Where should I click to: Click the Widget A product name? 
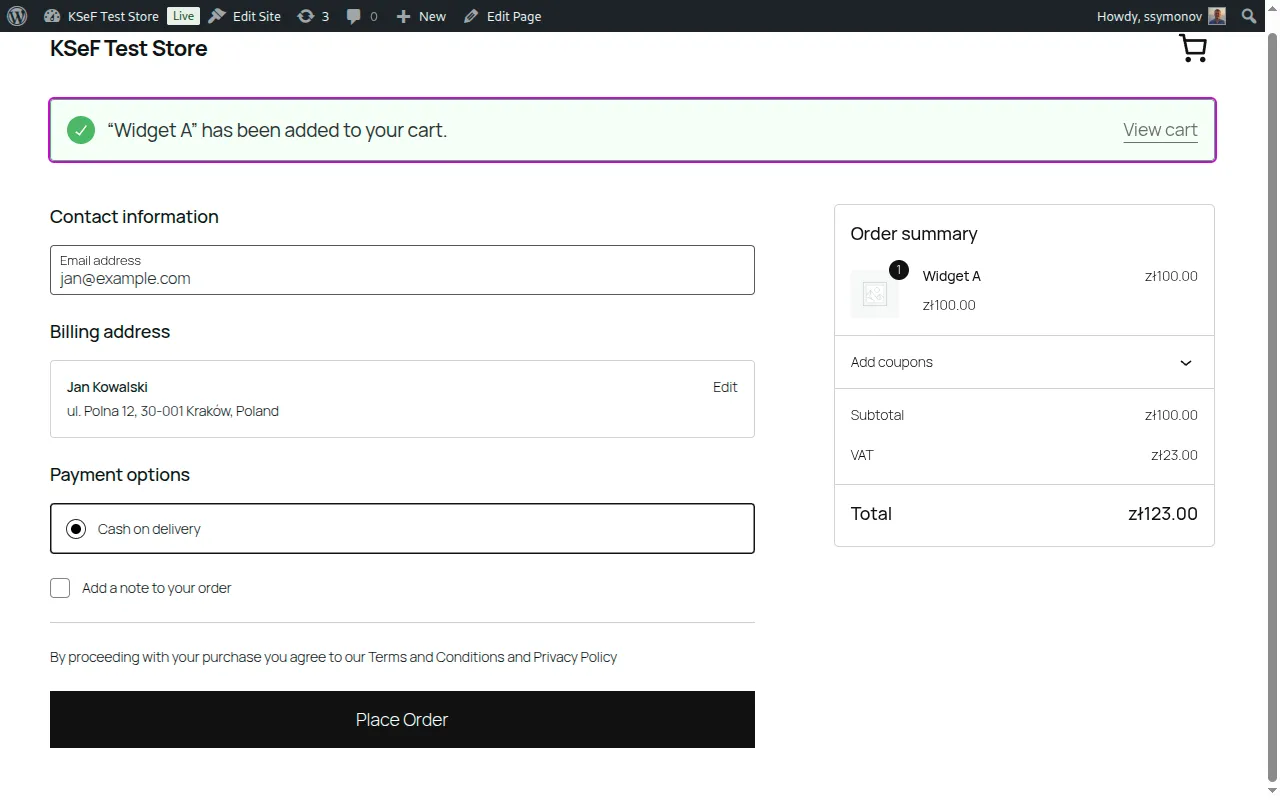(x=951, y=276)
